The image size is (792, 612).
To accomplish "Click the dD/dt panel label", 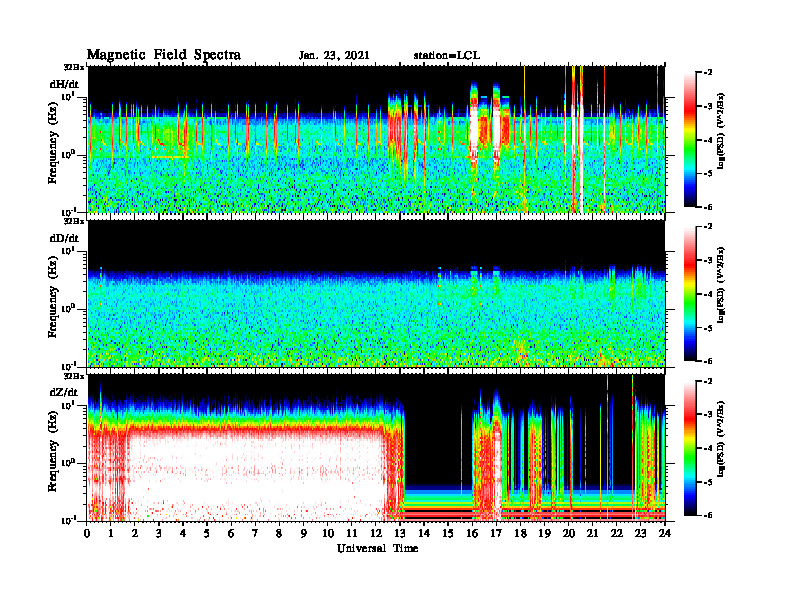I will pyautogui.click(x=64, y=238).
